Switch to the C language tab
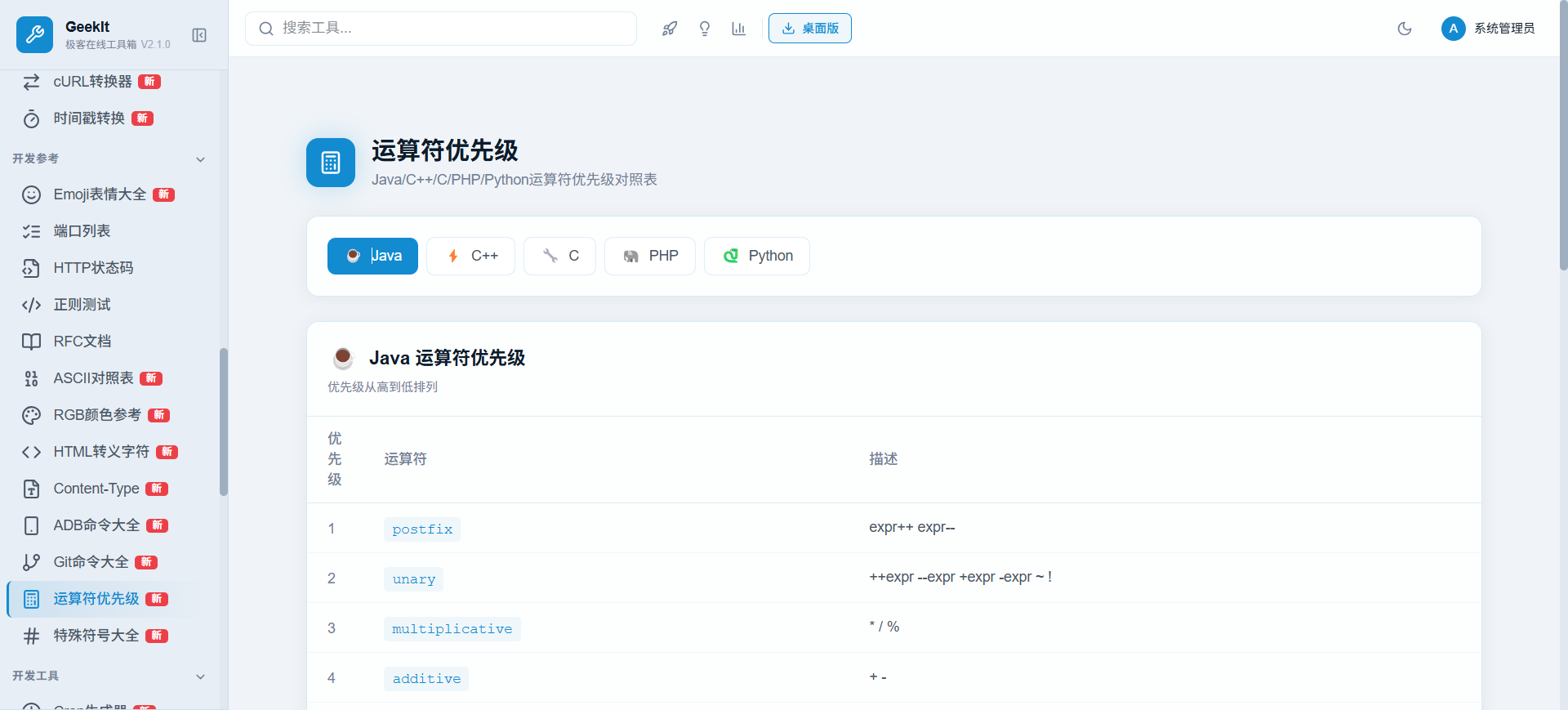Screen dimensions: 1568x710 pos(559,256)
